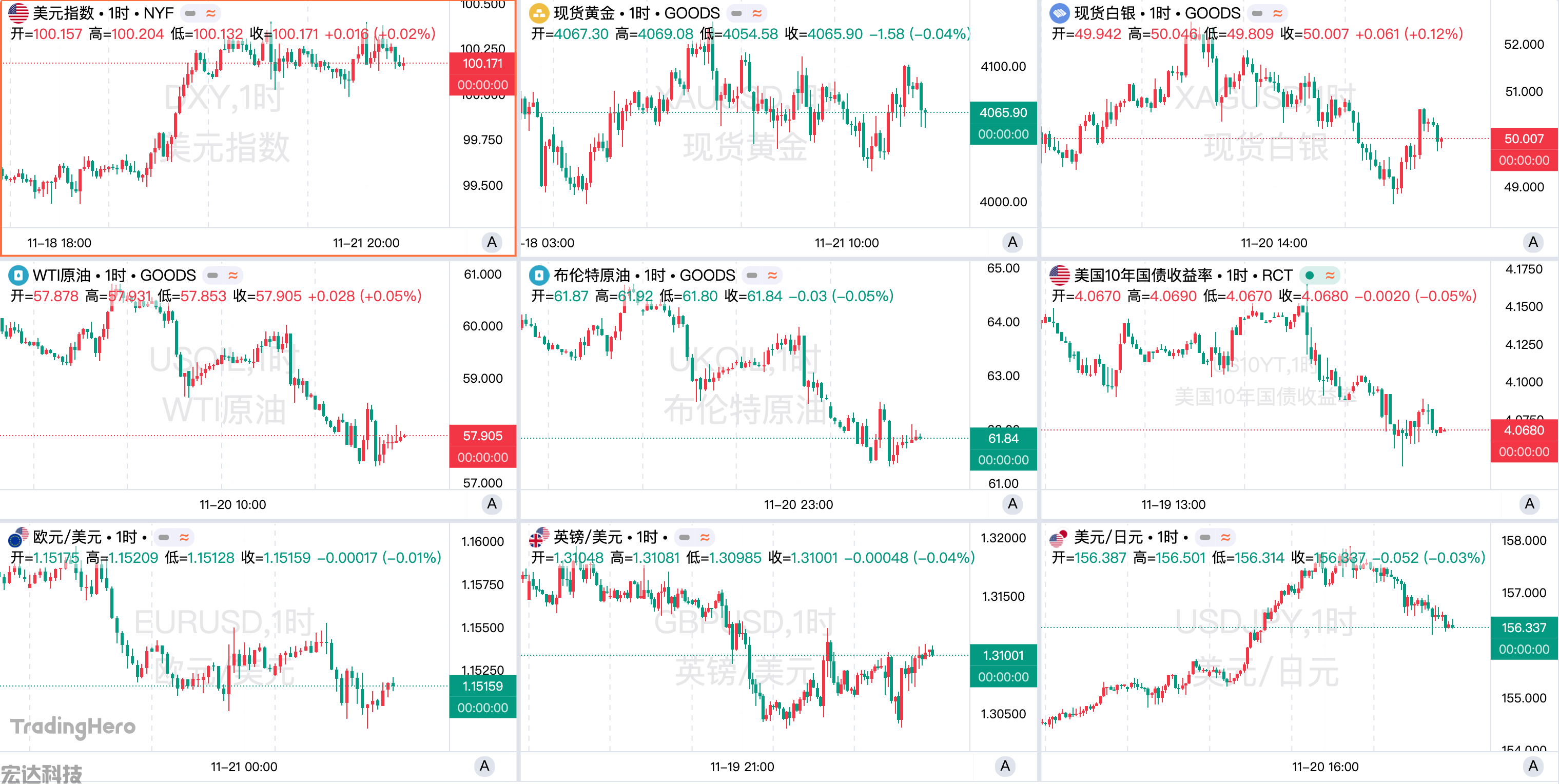Viewport: 1559px width, 784px height.
Task: Click the EU/US flag icon for 欧元/美元
Action: (x=18, y=537)
